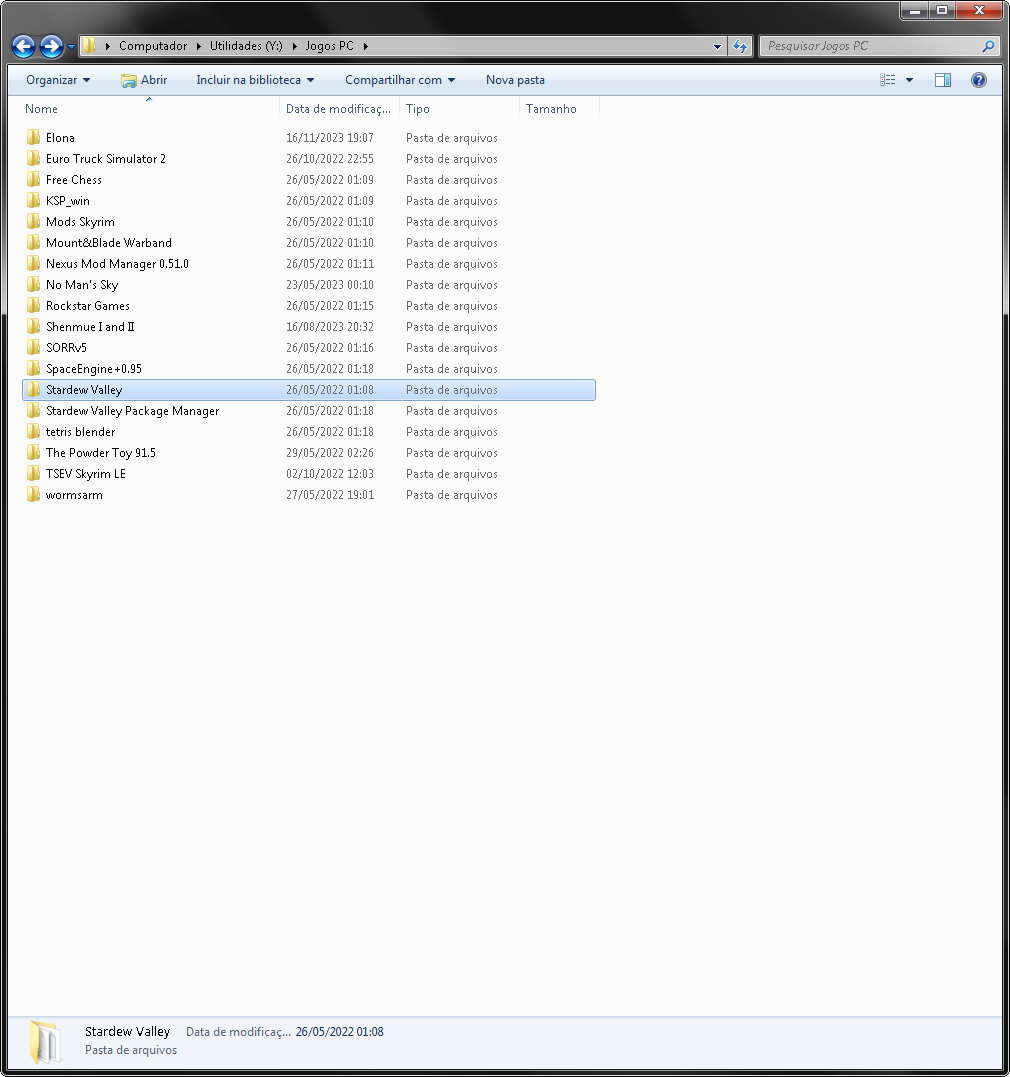Select the Elona folder icon
1010x1077 pixels.
pos(33,137)
